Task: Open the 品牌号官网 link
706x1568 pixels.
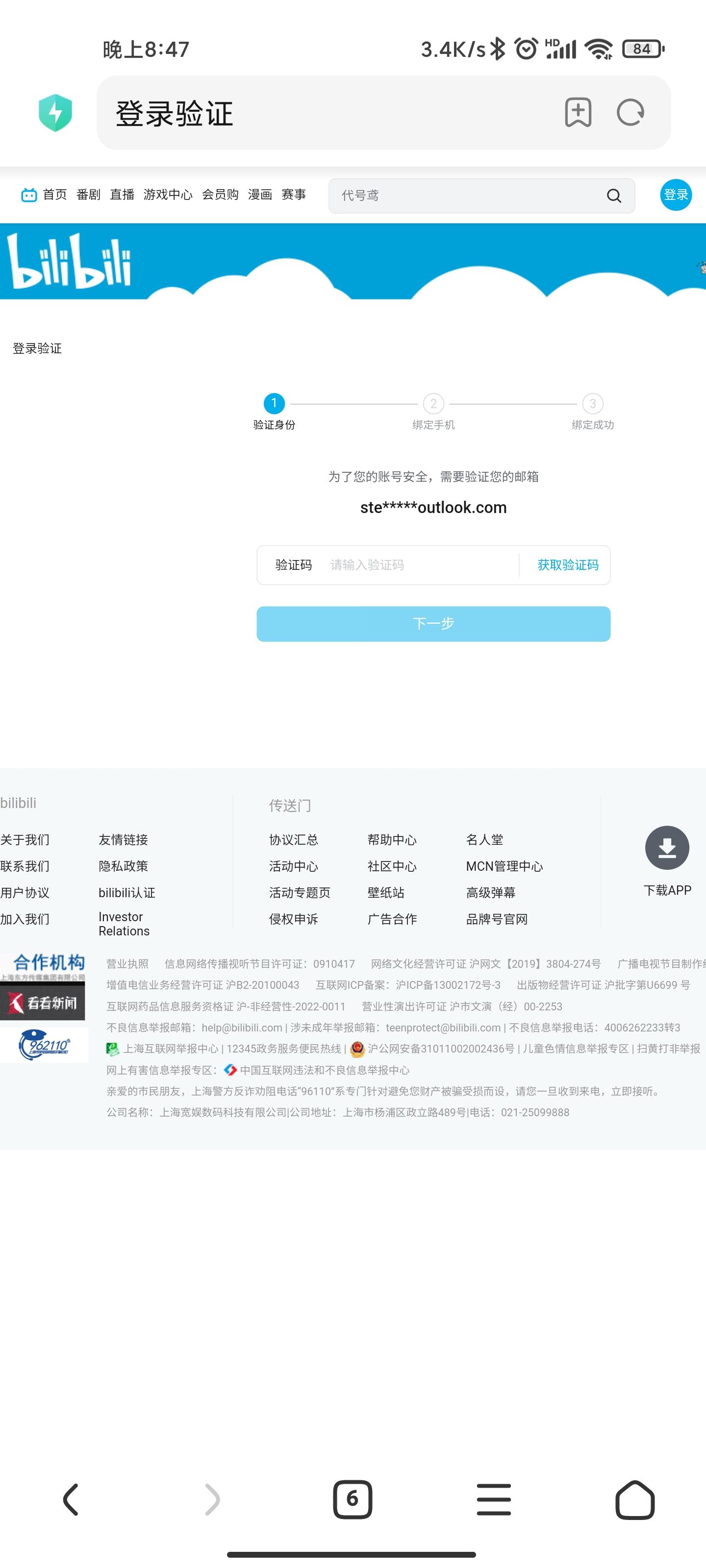Action: pos(497,919)
